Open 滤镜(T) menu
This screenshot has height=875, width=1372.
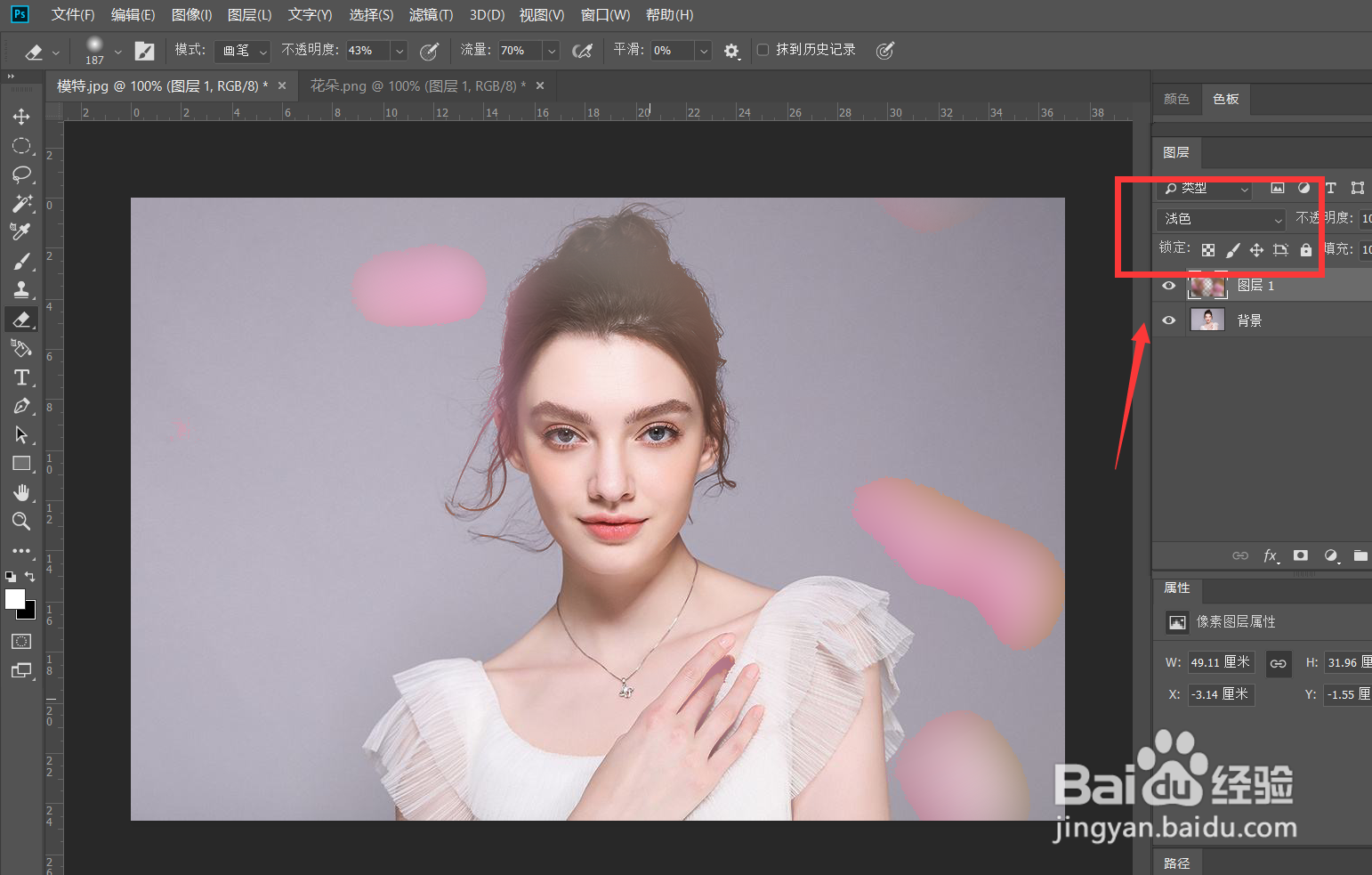tap(431, 15)
